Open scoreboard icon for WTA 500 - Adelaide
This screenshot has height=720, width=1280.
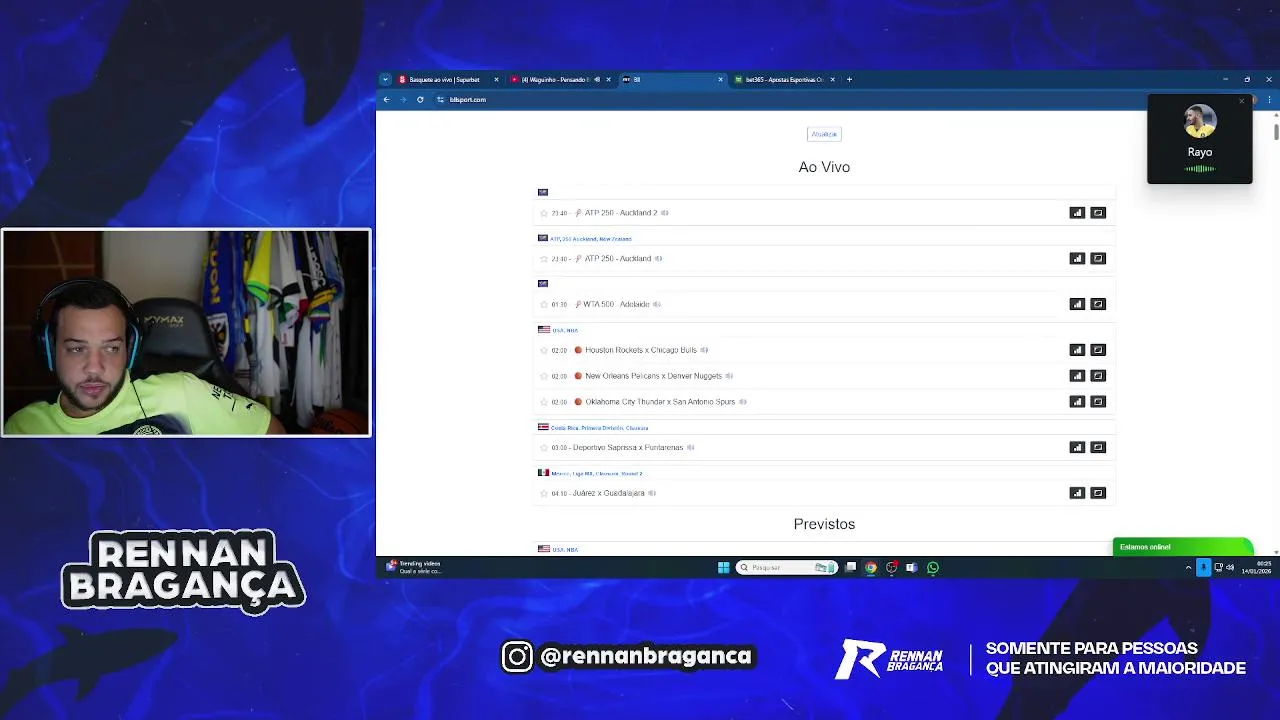pos(1098,304)
